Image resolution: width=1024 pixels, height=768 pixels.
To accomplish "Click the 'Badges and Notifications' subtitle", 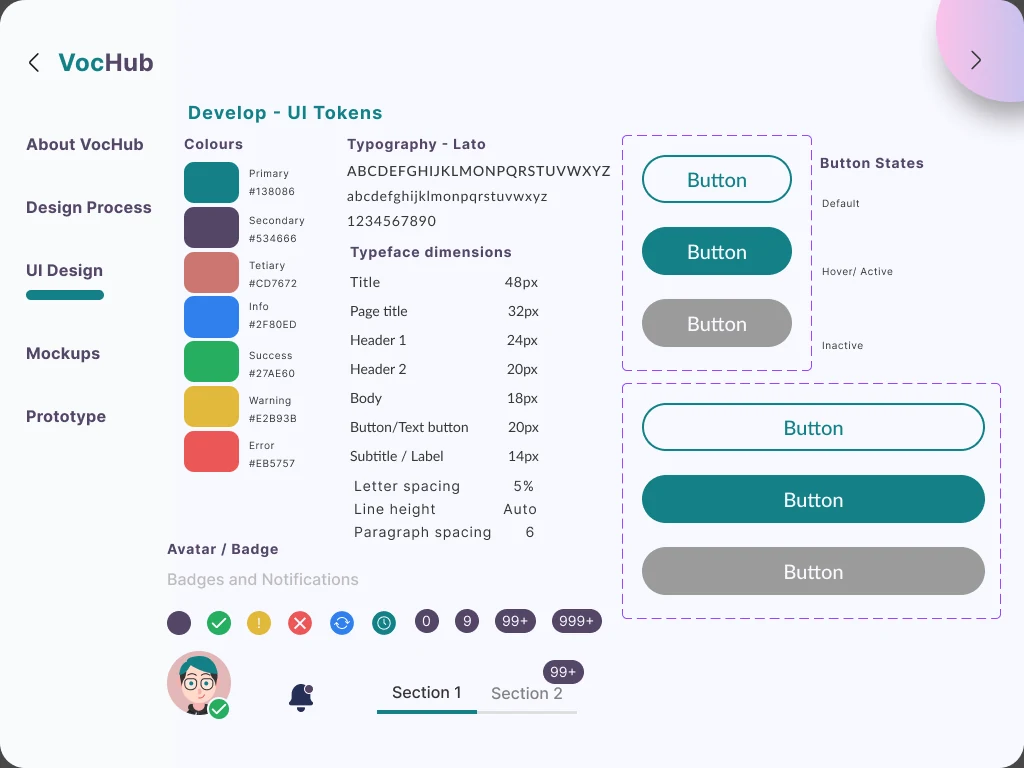I will pyautogui.click(x=263, y=580).
